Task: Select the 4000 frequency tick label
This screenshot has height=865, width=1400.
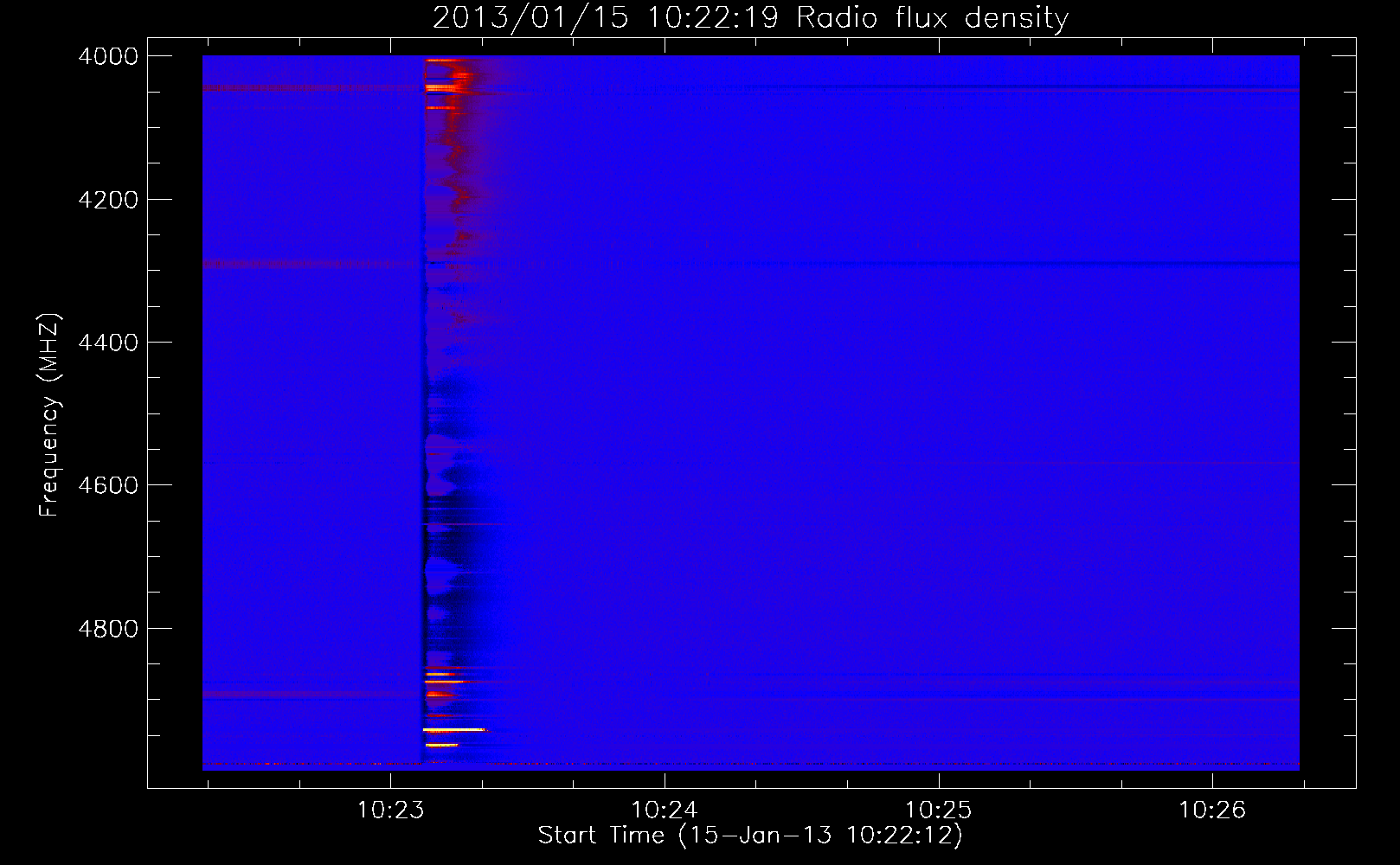Action: (108, 56)
